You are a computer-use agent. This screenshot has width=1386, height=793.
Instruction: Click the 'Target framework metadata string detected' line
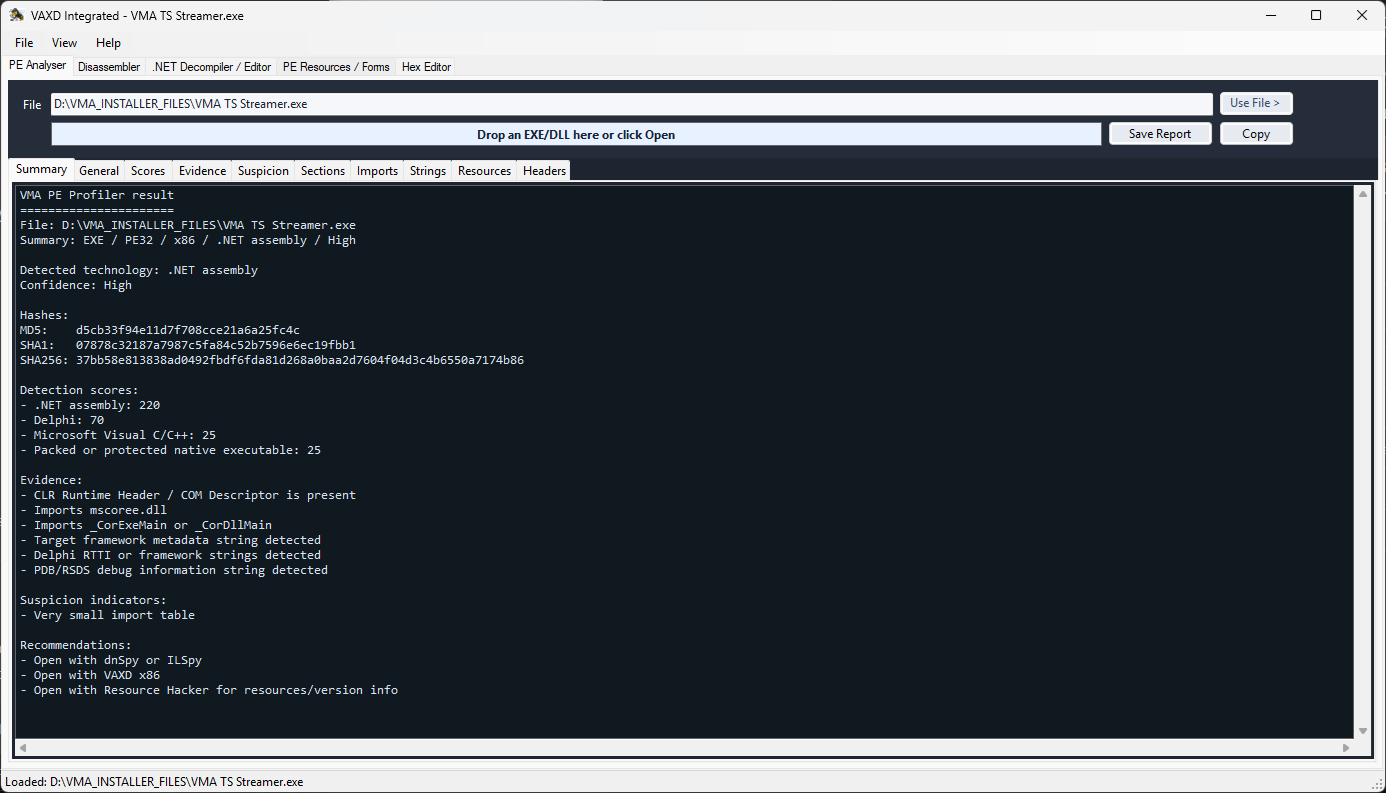click(x=170, y=540)
